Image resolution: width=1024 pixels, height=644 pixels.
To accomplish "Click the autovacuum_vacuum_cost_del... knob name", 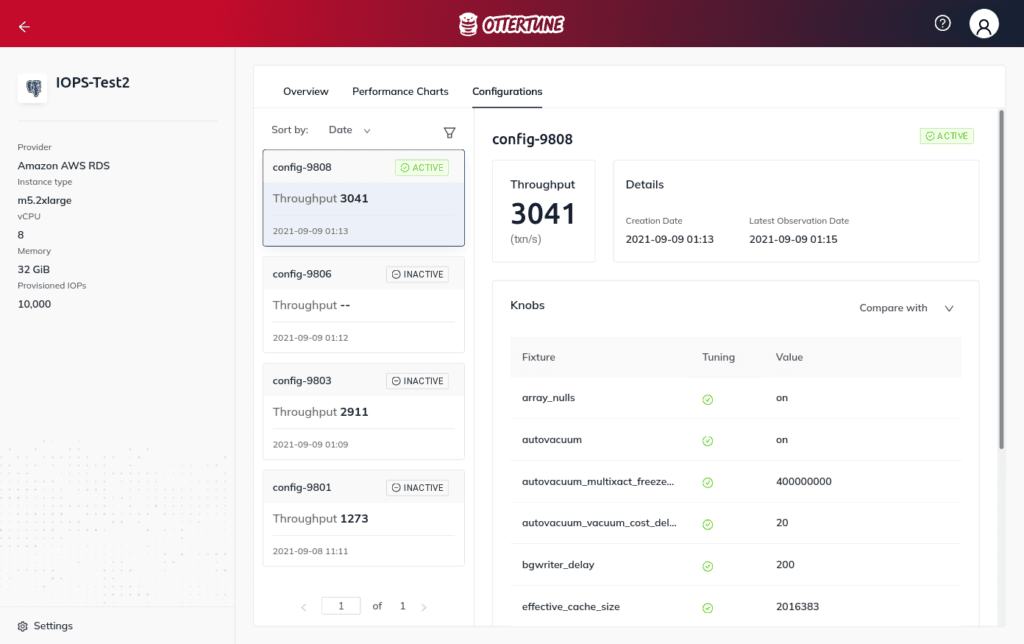I will click(599, 523).
